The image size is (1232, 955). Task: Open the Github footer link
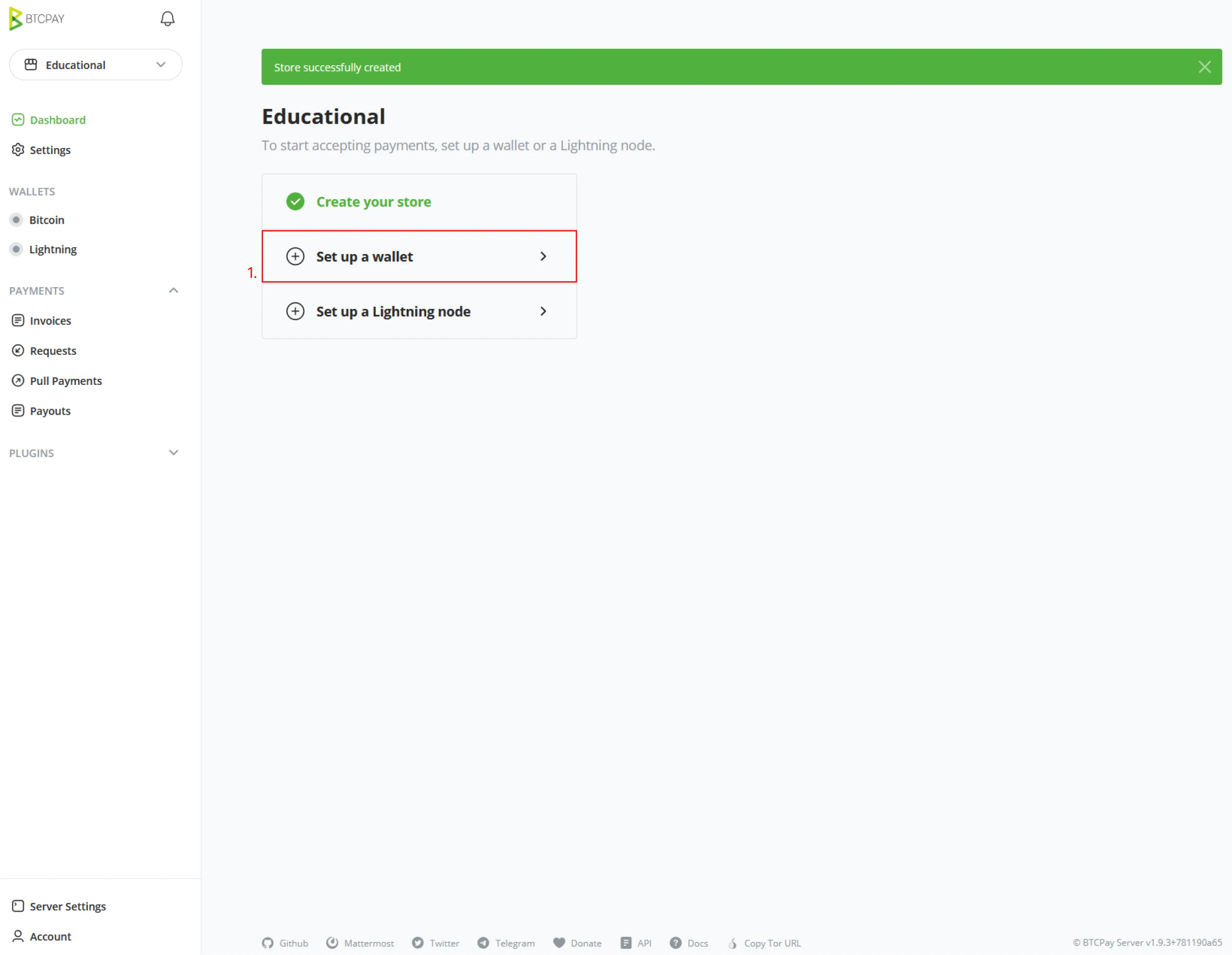(286, 942)
